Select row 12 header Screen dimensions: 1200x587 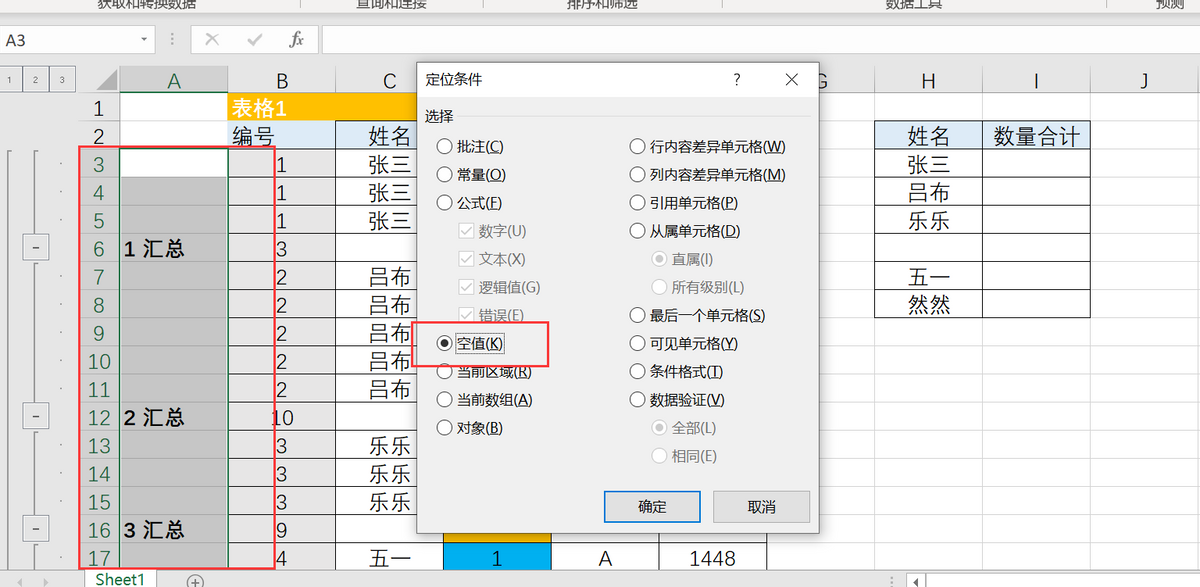coord(99,416)
